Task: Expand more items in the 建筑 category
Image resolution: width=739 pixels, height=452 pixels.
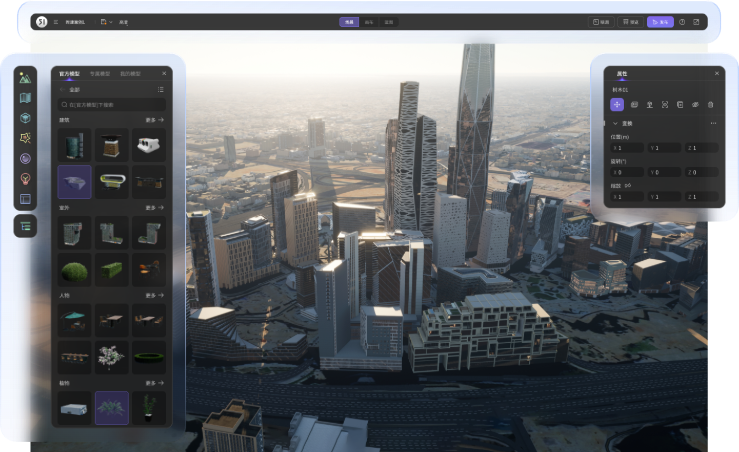Action: tap(154, 120)
